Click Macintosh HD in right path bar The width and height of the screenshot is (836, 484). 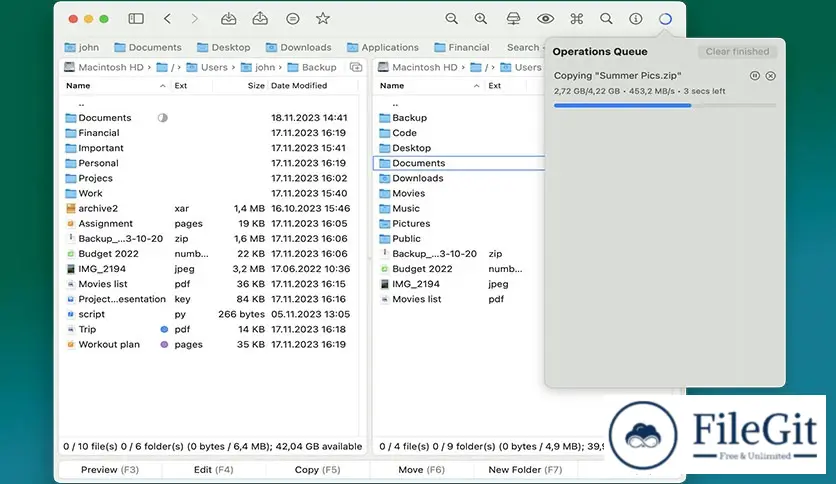tap(417, 67)
